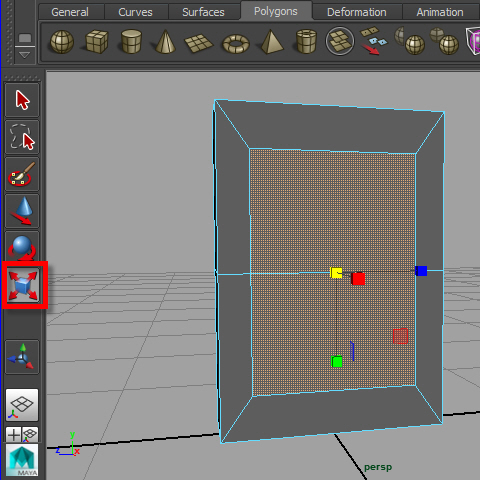Switch to single perspective view layout

click(x=22, y=405)
